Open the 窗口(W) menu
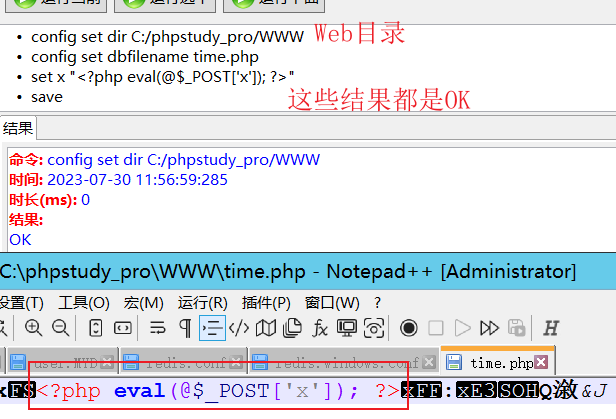 point(332,303)
